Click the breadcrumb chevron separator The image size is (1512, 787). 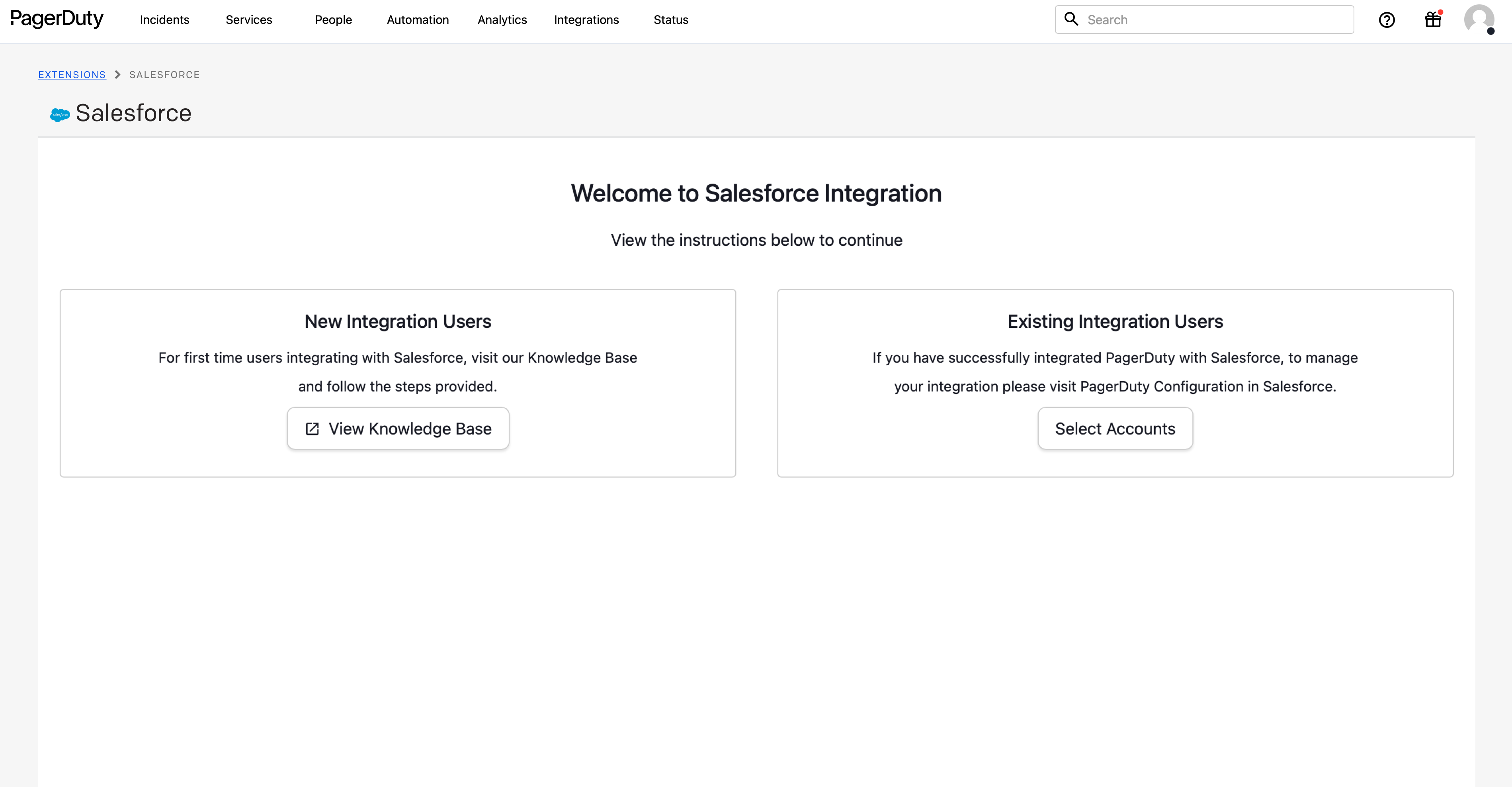(117, 74)
